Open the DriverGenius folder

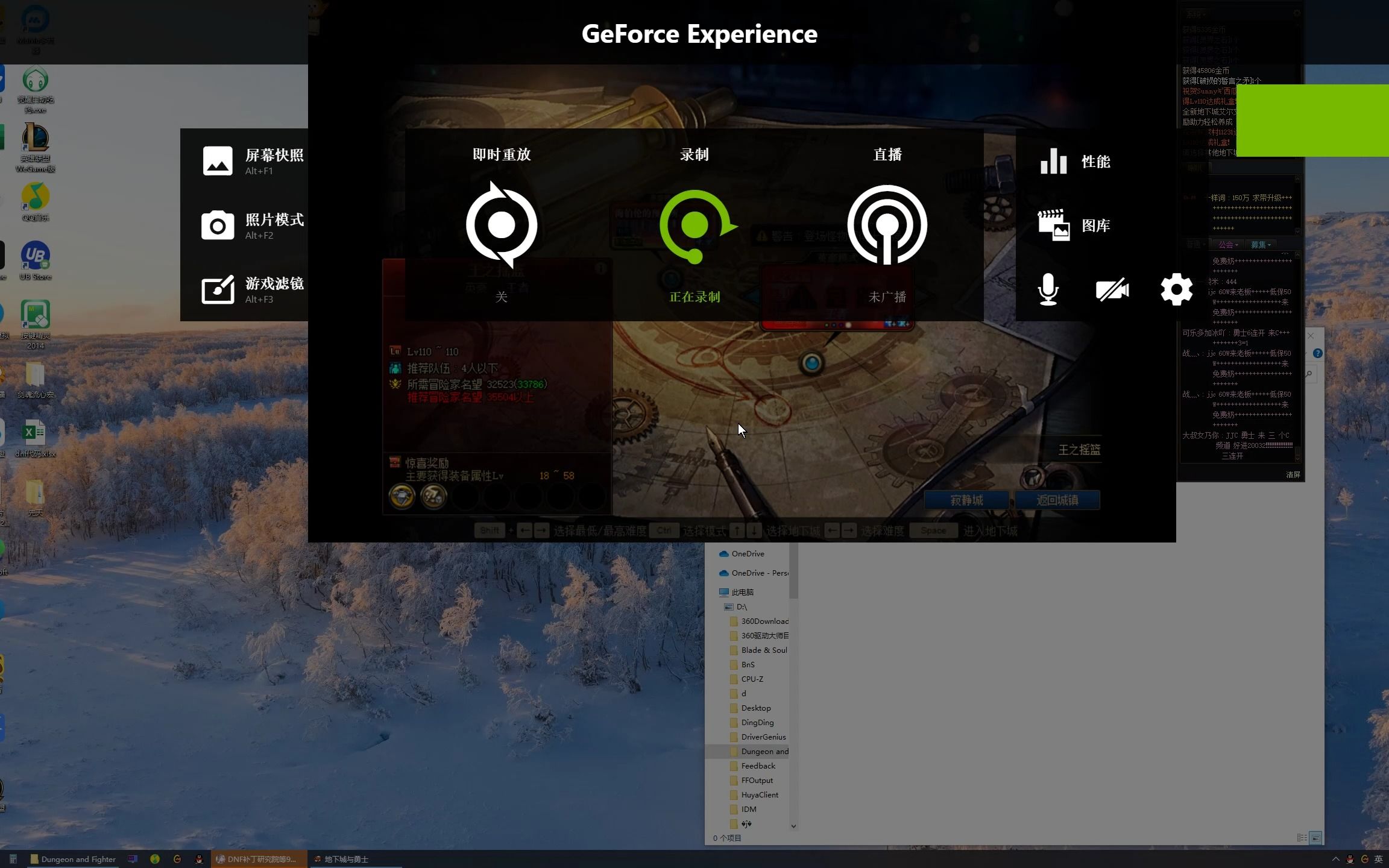point(758,737)
